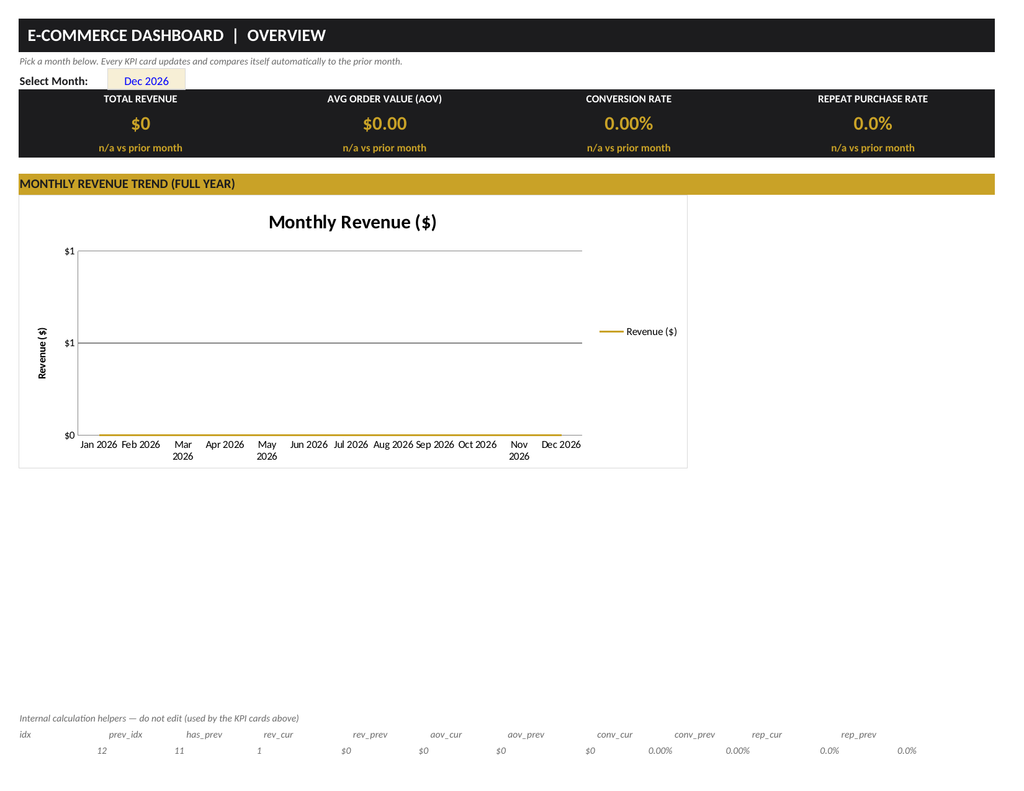The height and width of the screenshot is (791, 1024).
Task: Select the 'rep_cur' helper label
Action: coord(767,735)
